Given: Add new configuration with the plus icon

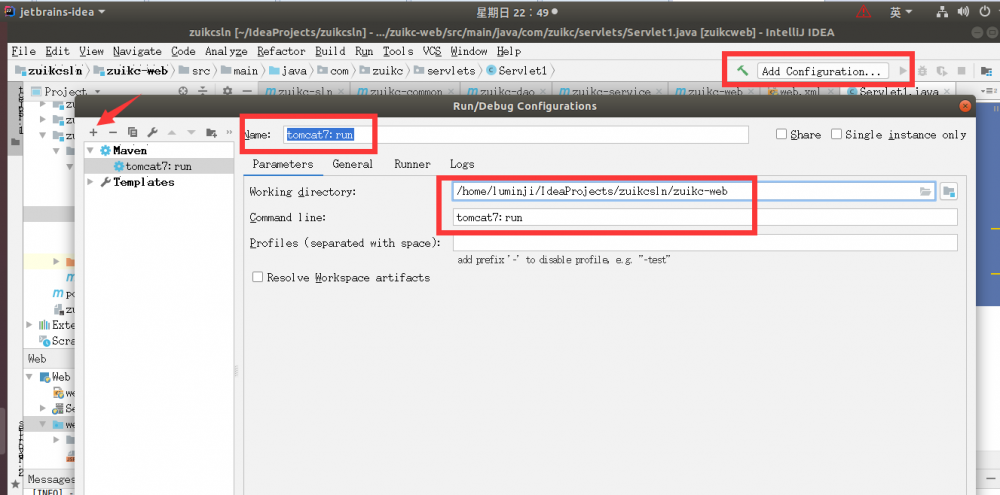Looking at the screenshot, I should 93,133.
